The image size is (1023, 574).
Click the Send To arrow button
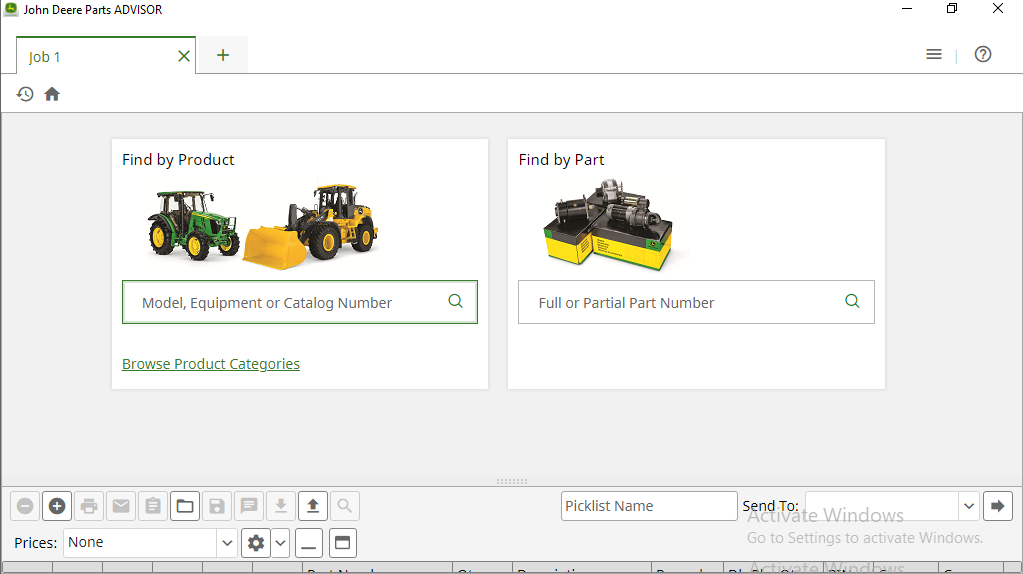pyautogui.click(x=997, y=506)
